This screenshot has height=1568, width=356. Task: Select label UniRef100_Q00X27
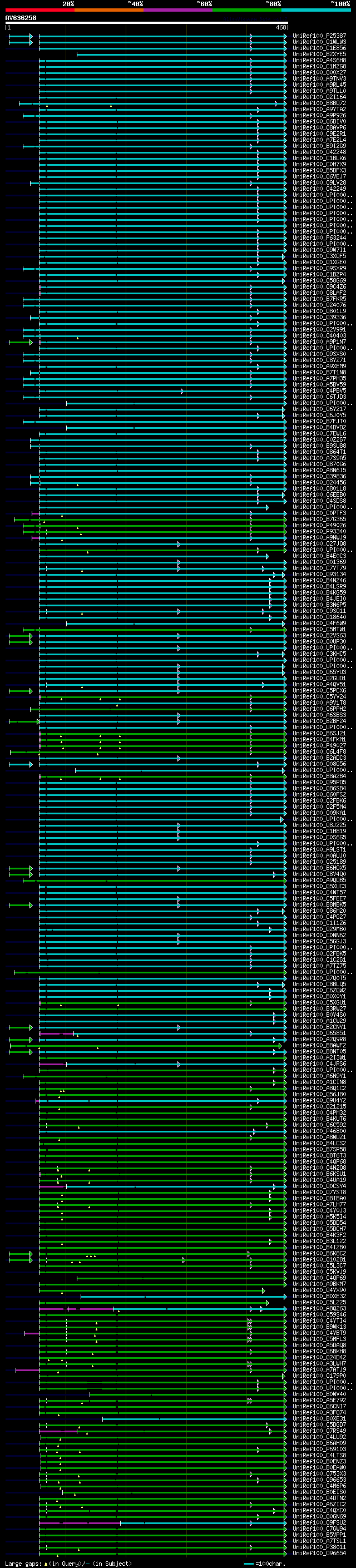coord(319,72)
